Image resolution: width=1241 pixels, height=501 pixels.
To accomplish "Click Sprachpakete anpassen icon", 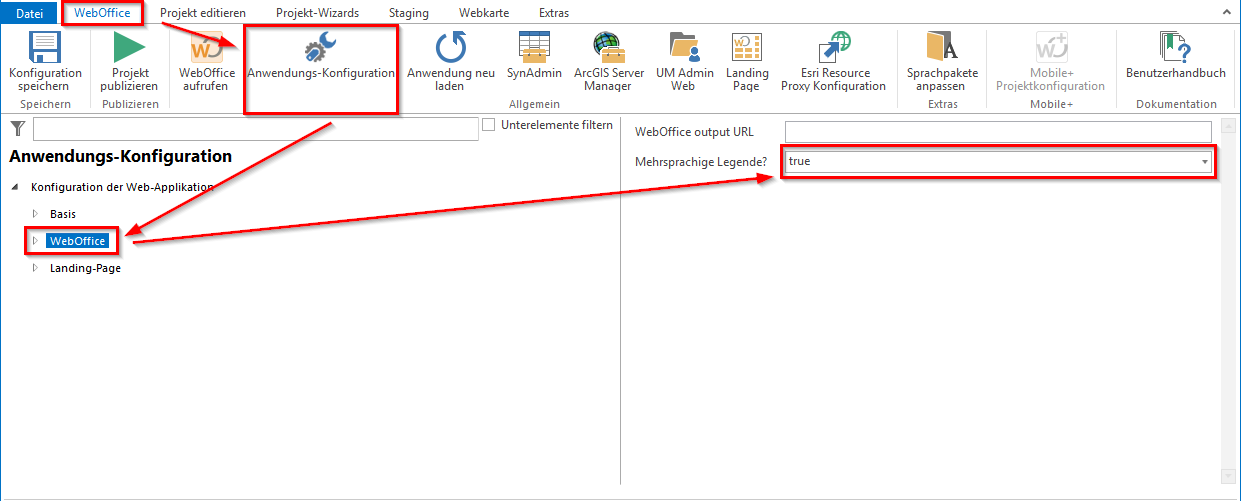I will (x=942, y=47).
